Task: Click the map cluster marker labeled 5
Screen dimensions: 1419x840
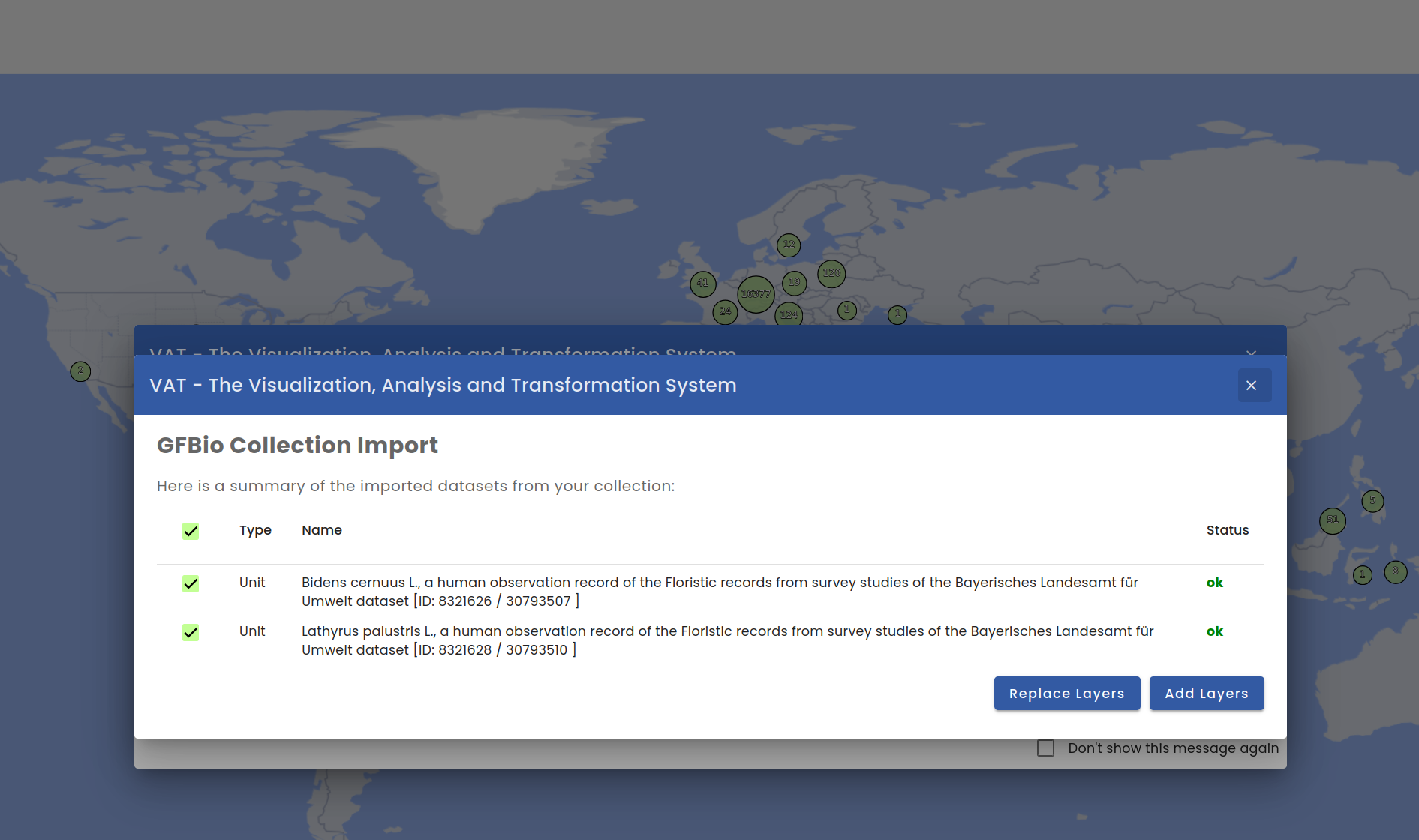Action: (1372, 501)
